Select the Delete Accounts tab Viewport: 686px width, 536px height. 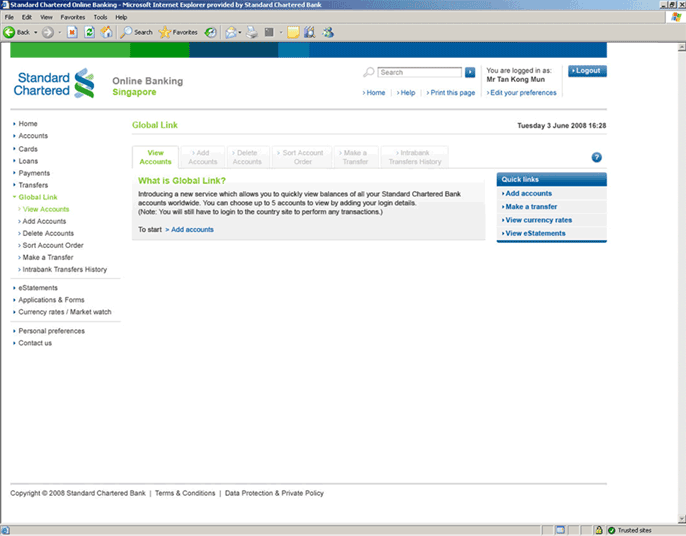pos(247,157)
